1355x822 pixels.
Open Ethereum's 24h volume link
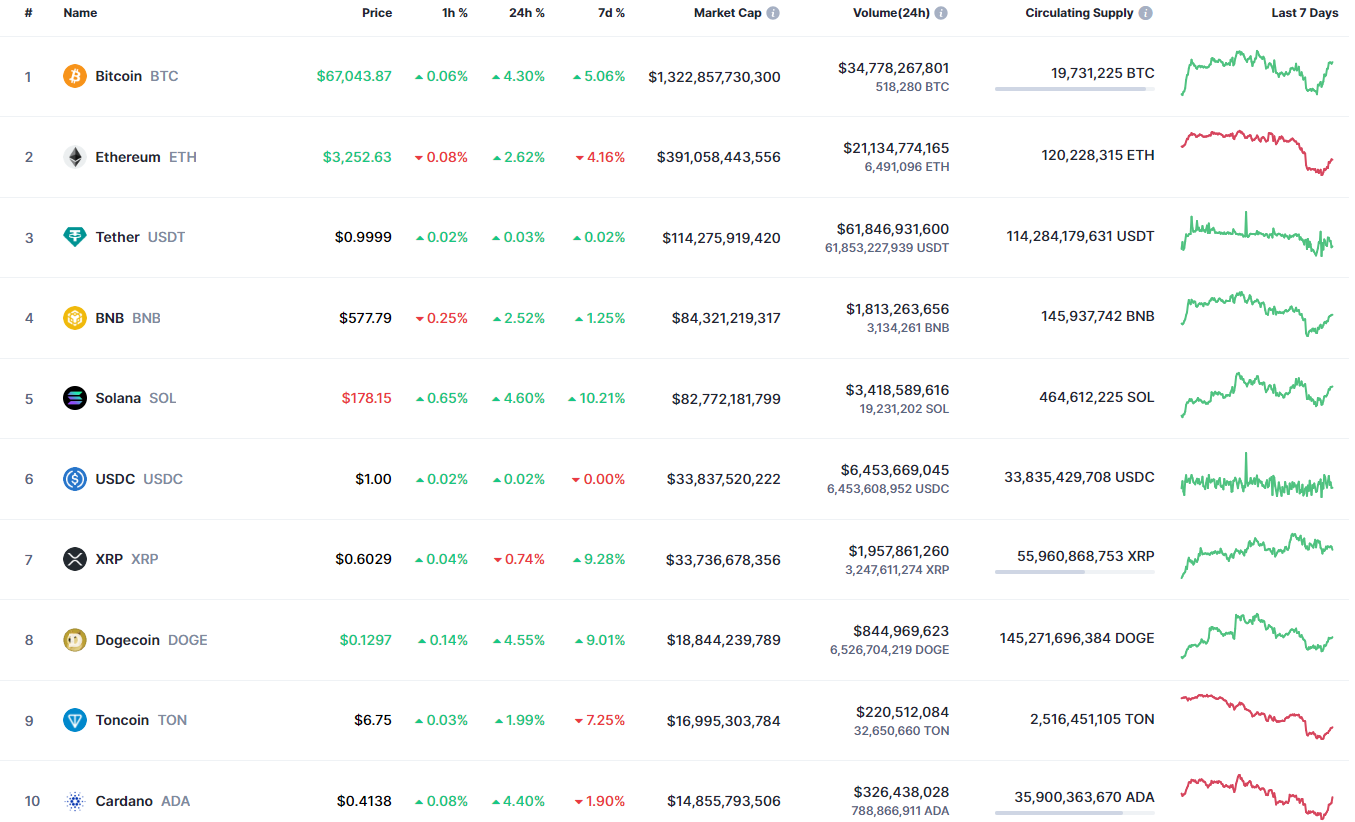click(896, 148)
